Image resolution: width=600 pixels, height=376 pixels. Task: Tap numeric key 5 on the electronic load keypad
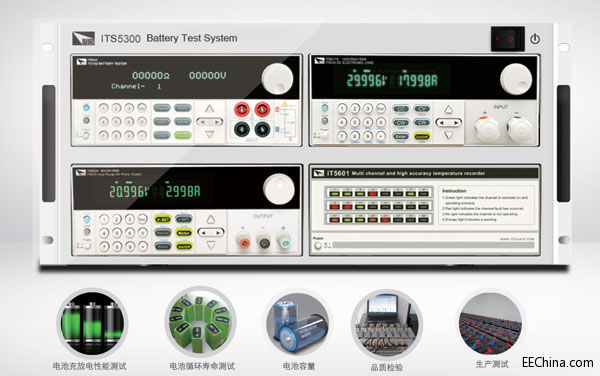pyautogui.click(x=355, y=122)
